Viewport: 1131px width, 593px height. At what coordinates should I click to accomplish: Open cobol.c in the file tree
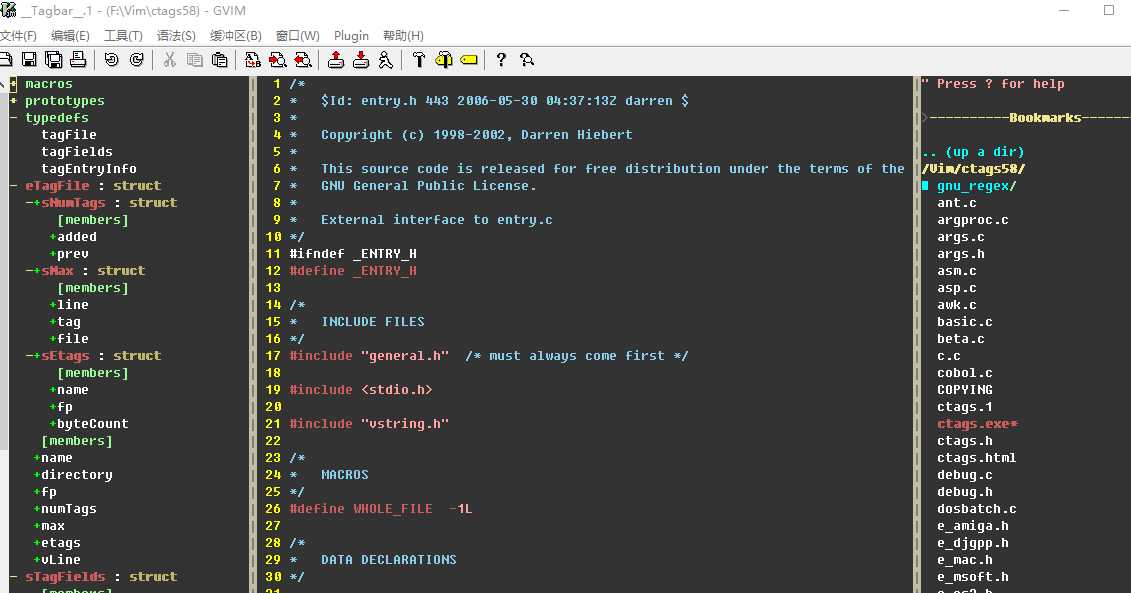[x=964, y=373]
